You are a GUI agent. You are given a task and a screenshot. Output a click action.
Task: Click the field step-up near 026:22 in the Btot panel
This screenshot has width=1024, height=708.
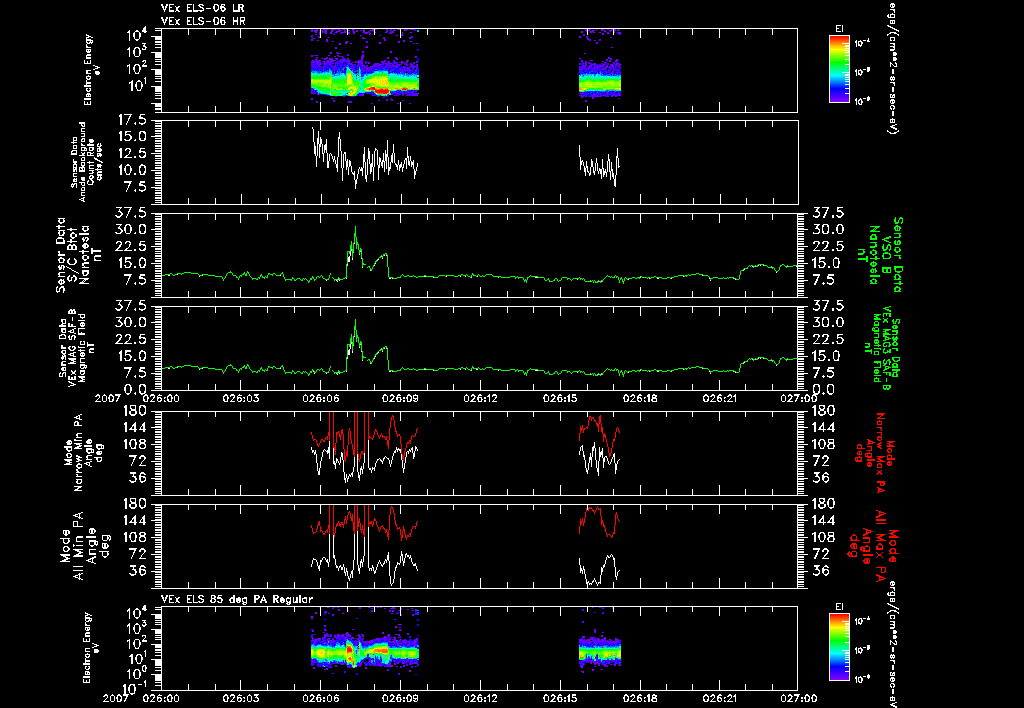point(743,272)
